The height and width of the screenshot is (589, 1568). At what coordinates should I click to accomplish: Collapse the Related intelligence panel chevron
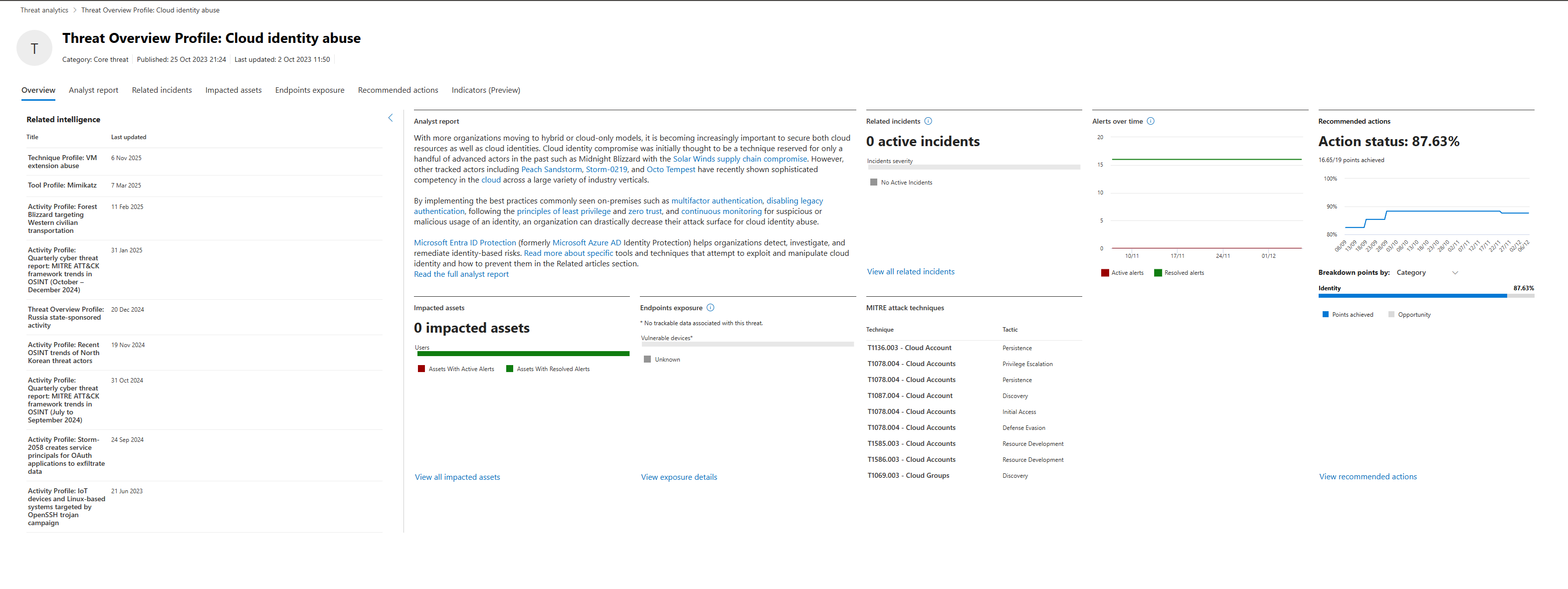coord(390,118)
